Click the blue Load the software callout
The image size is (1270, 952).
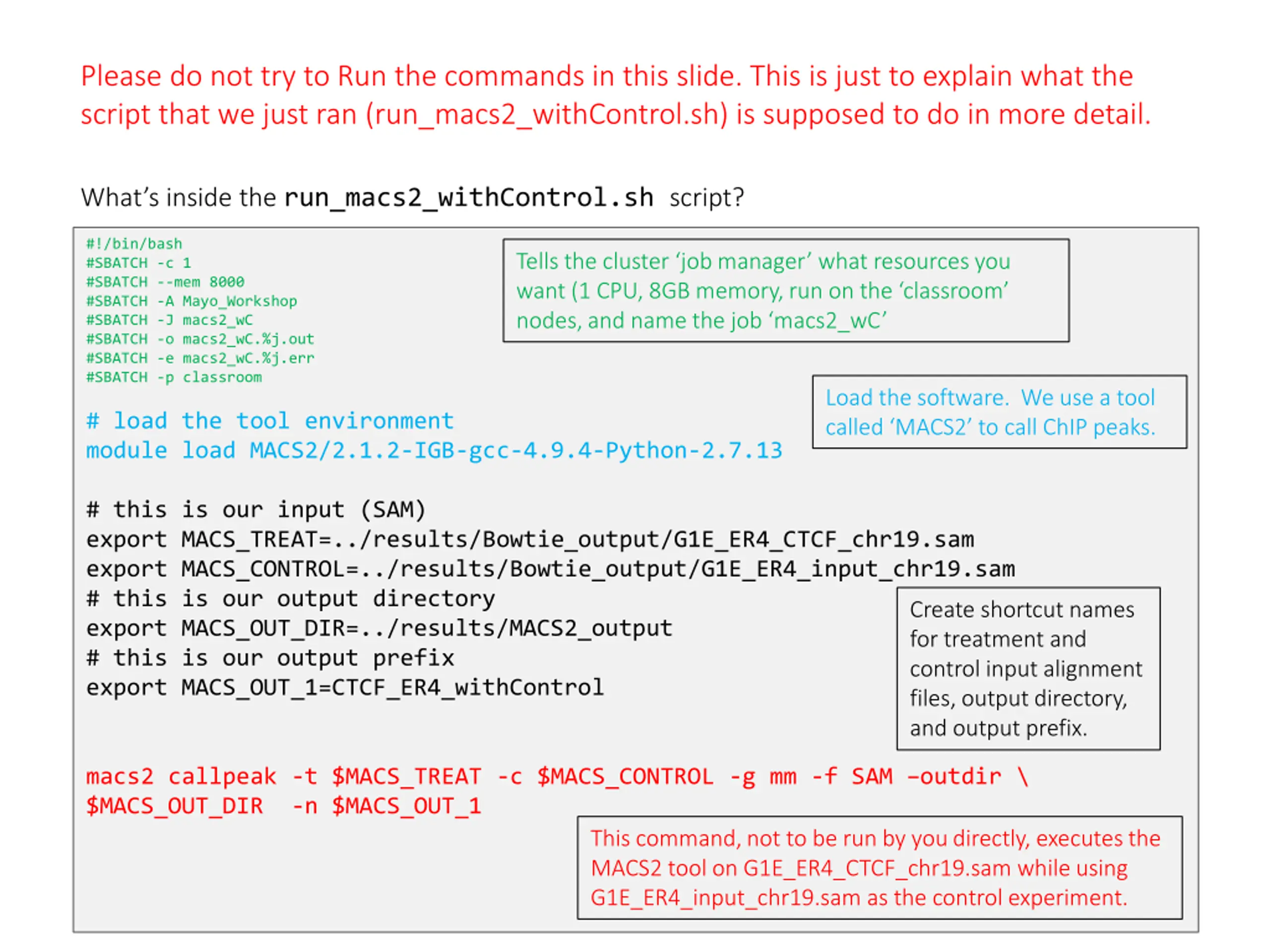(x=999, y=412)
